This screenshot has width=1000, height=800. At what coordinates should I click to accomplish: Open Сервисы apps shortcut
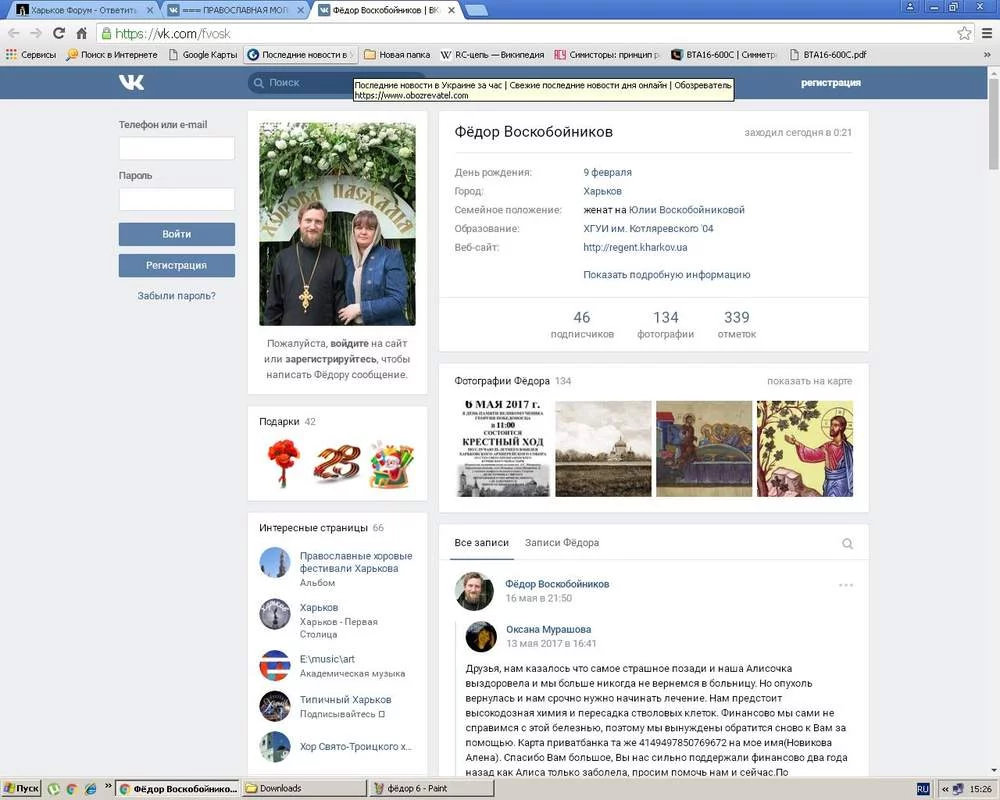pyautogui.click(x=31, y=55)
